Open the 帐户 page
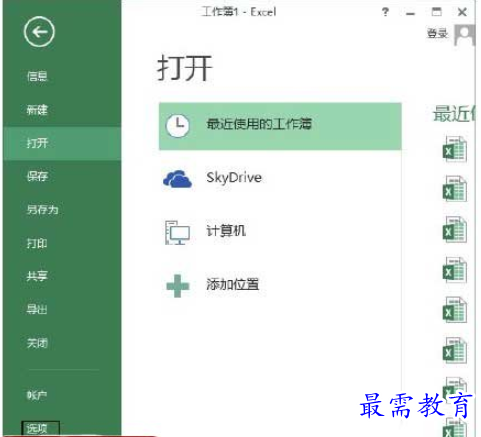The height and width of the screenshot is (437, 481). coord(37,395)
